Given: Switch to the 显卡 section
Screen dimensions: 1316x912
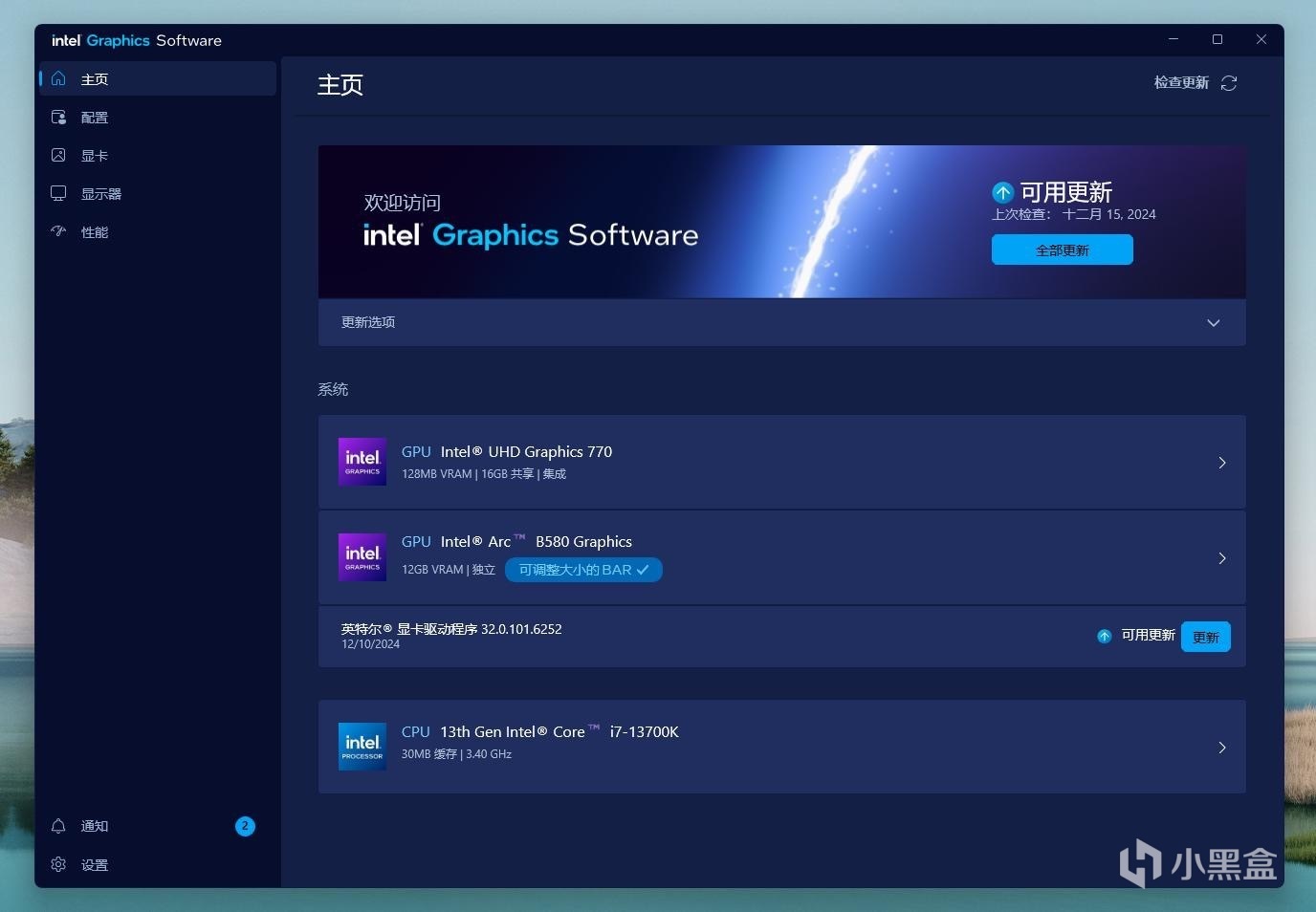Looking at the screenshot, I should [158, 155].
